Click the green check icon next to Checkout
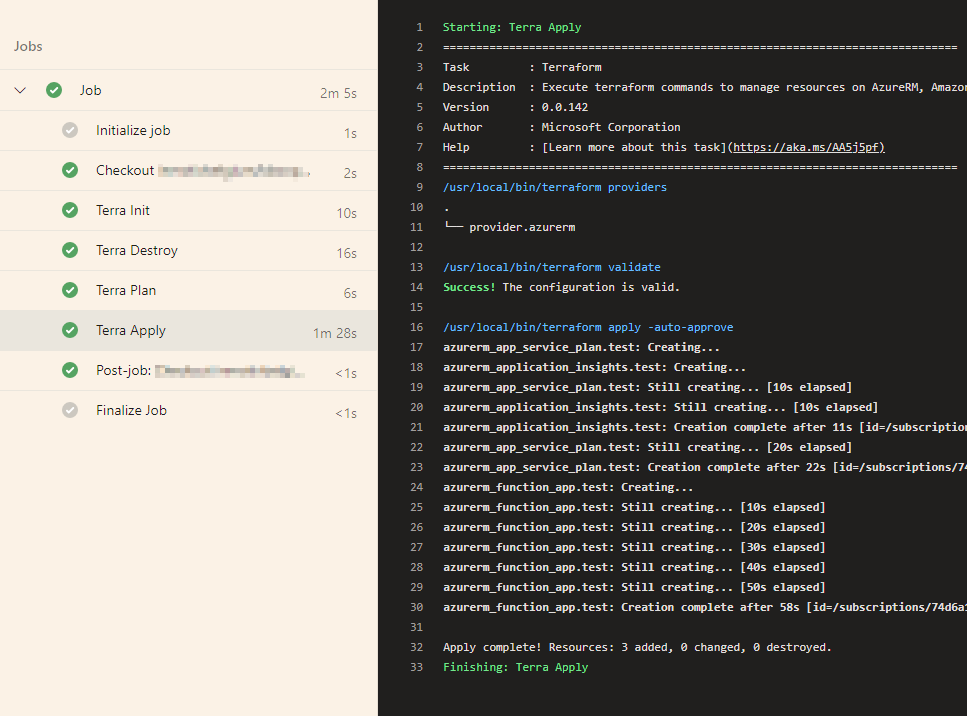The width and height of the screenshot is (967, 716). pyautogui.click(x=70, y=170)
